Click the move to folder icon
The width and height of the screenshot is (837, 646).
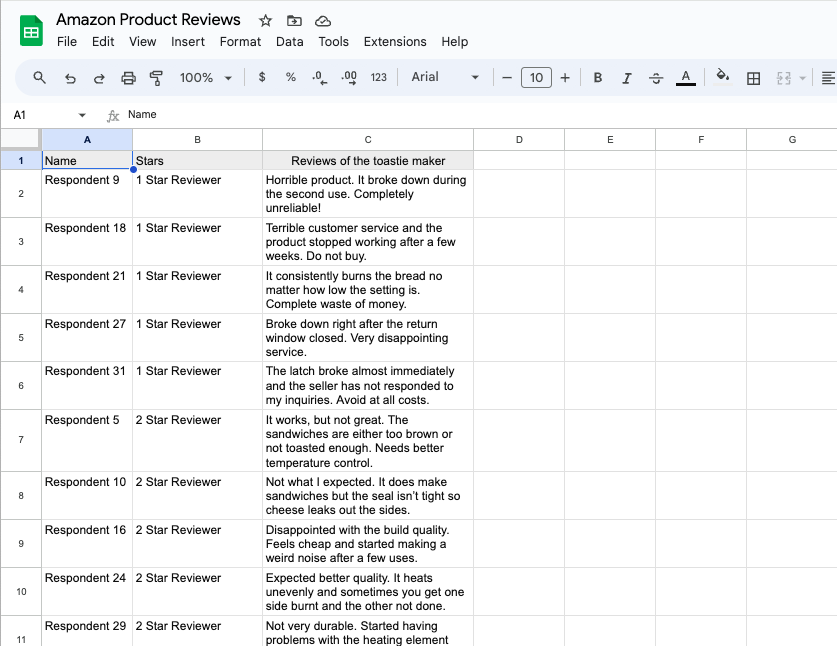pyautogui.click(x=294, y=21)
